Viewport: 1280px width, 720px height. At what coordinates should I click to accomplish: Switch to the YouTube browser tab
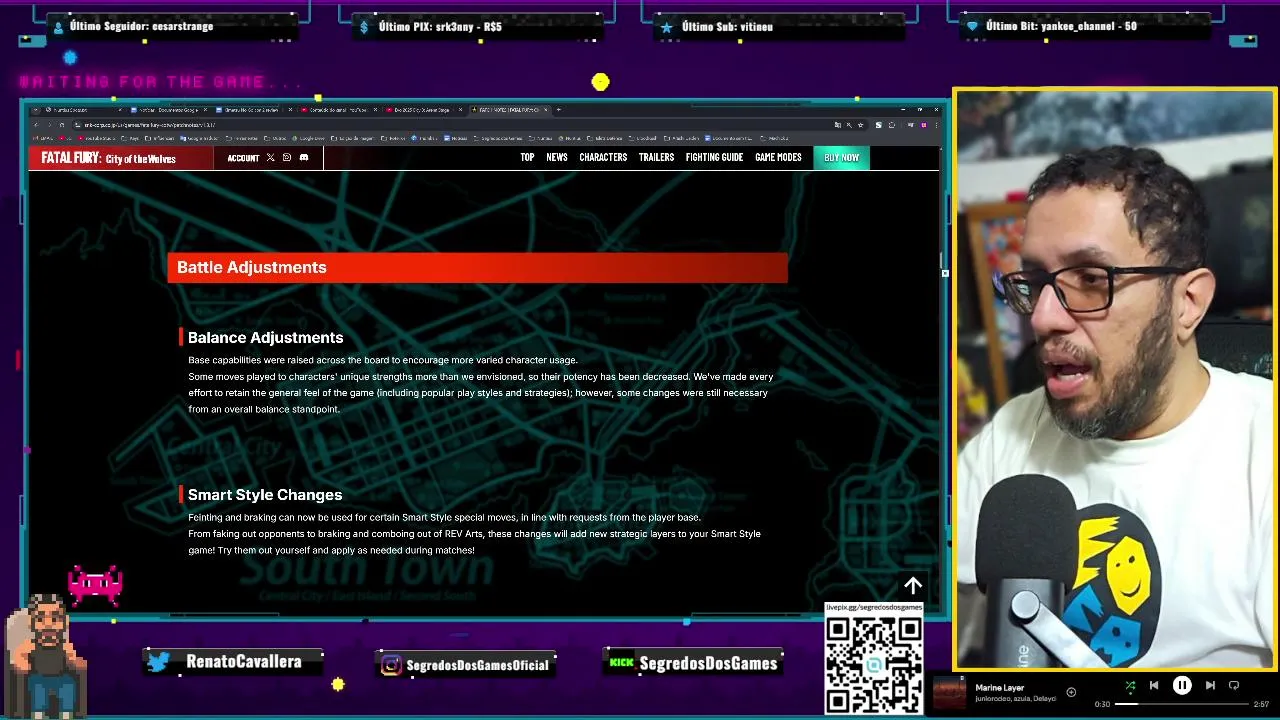tap(340, 110)
